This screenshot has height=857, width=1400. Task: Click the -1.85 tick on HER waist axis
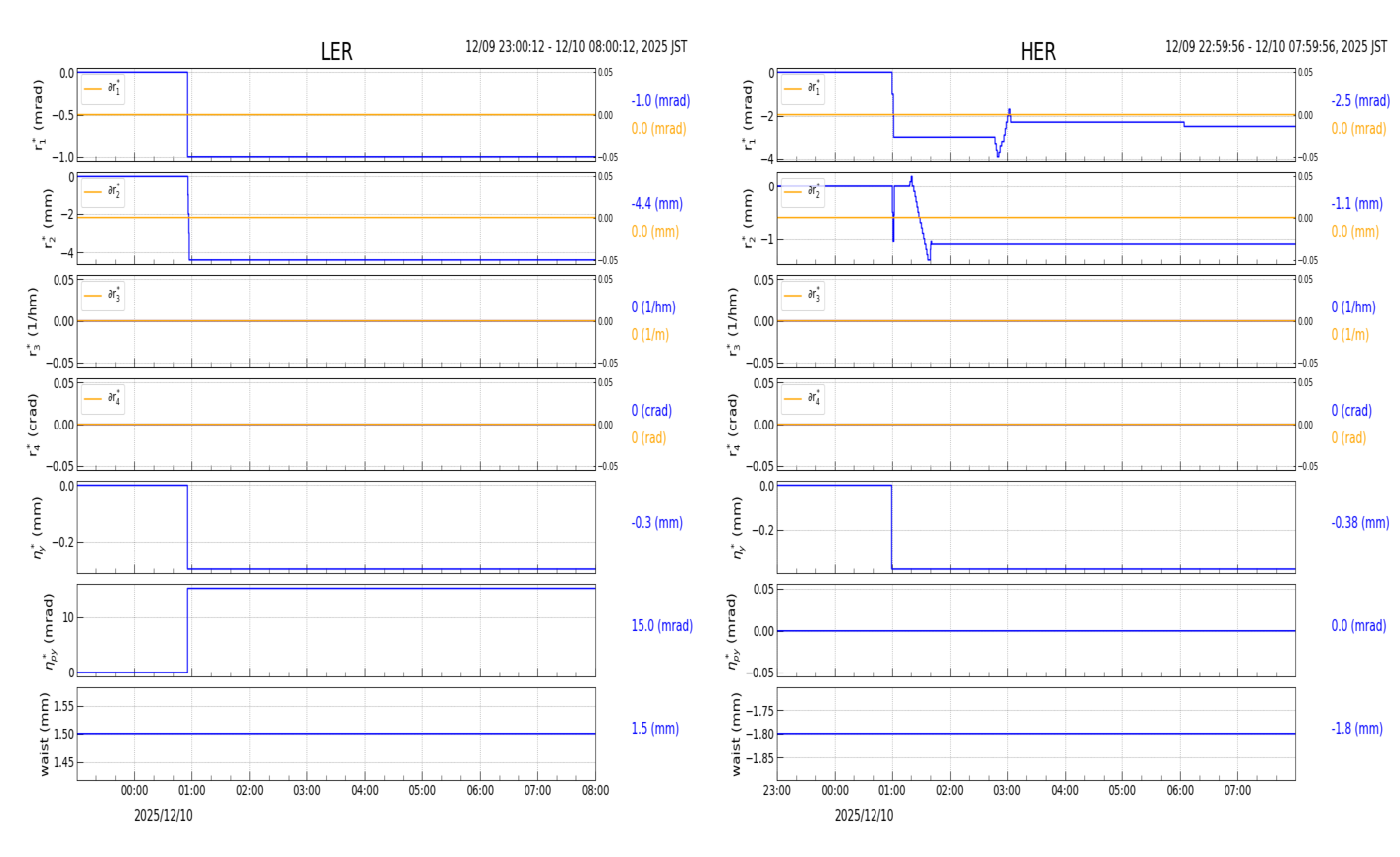click(x=760, y=758)
